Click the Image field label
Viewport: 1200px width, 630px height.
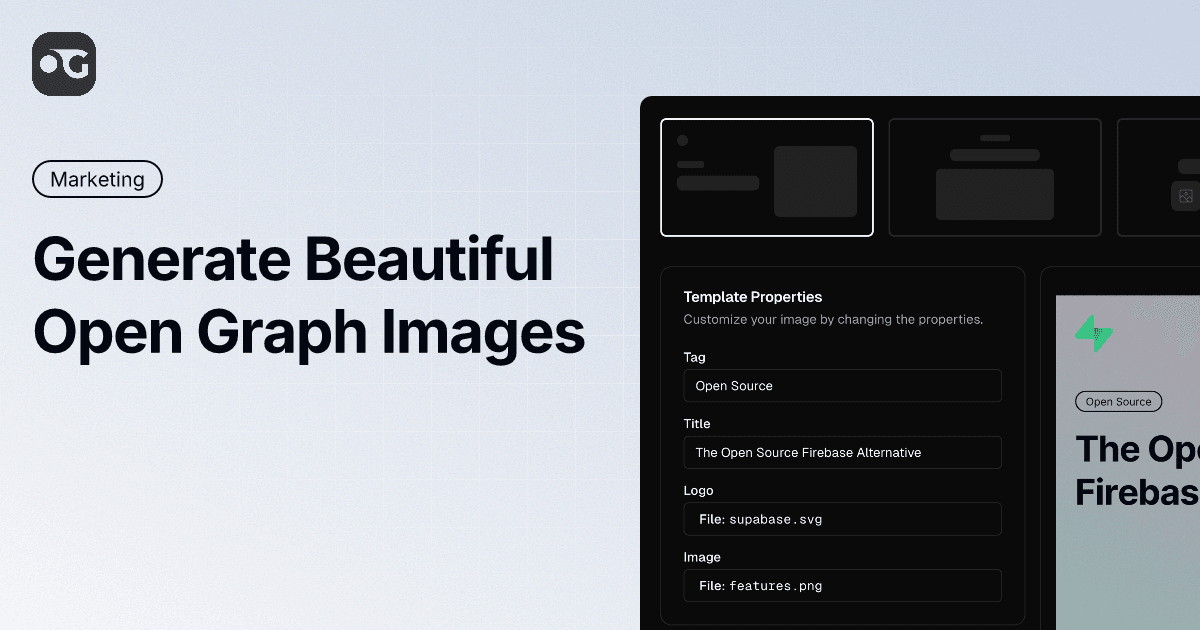pyautogui.click(x=702, y=557)
